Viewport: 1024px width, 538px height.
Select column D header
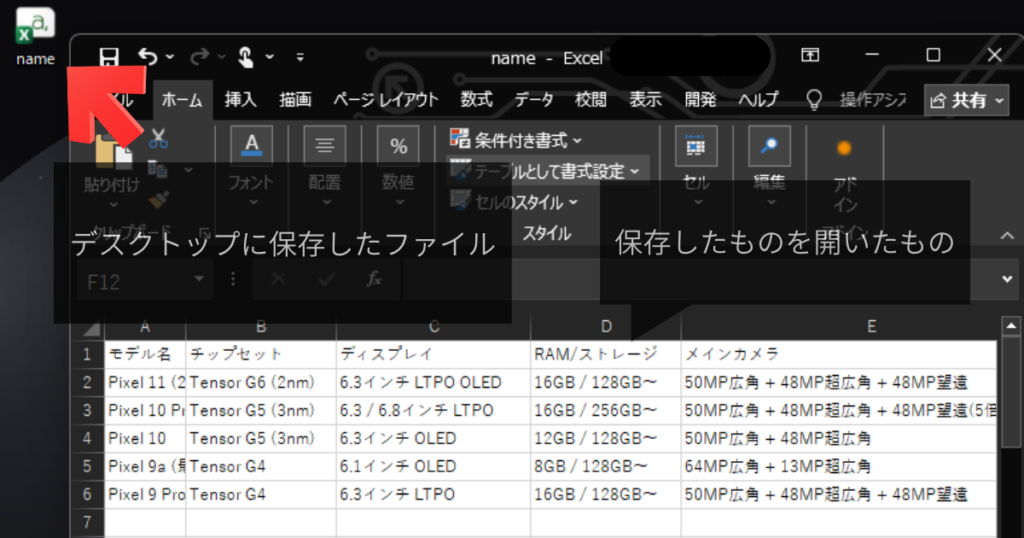606,326
